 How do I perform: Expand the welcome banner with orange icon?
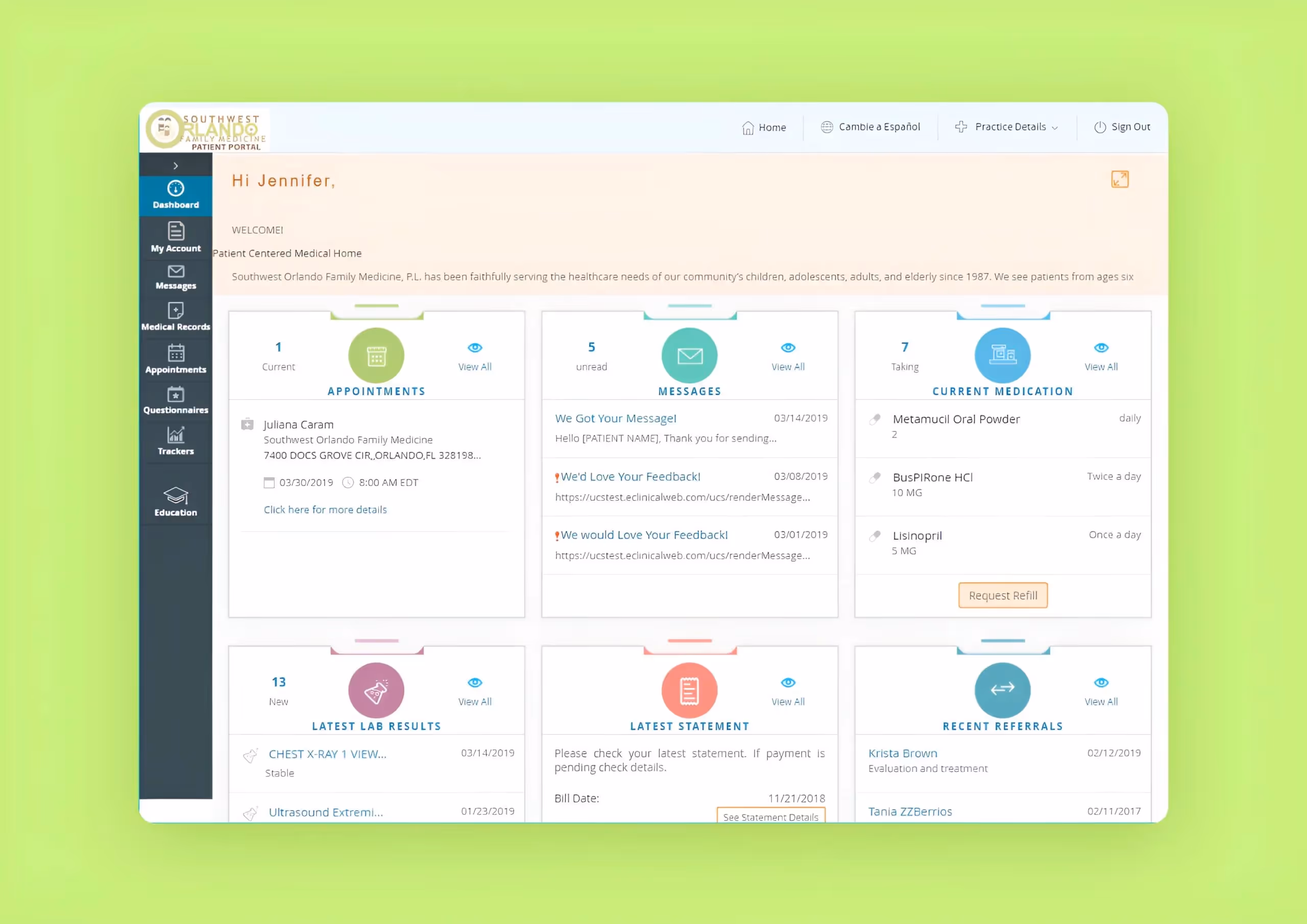[x=1119, y=179]
